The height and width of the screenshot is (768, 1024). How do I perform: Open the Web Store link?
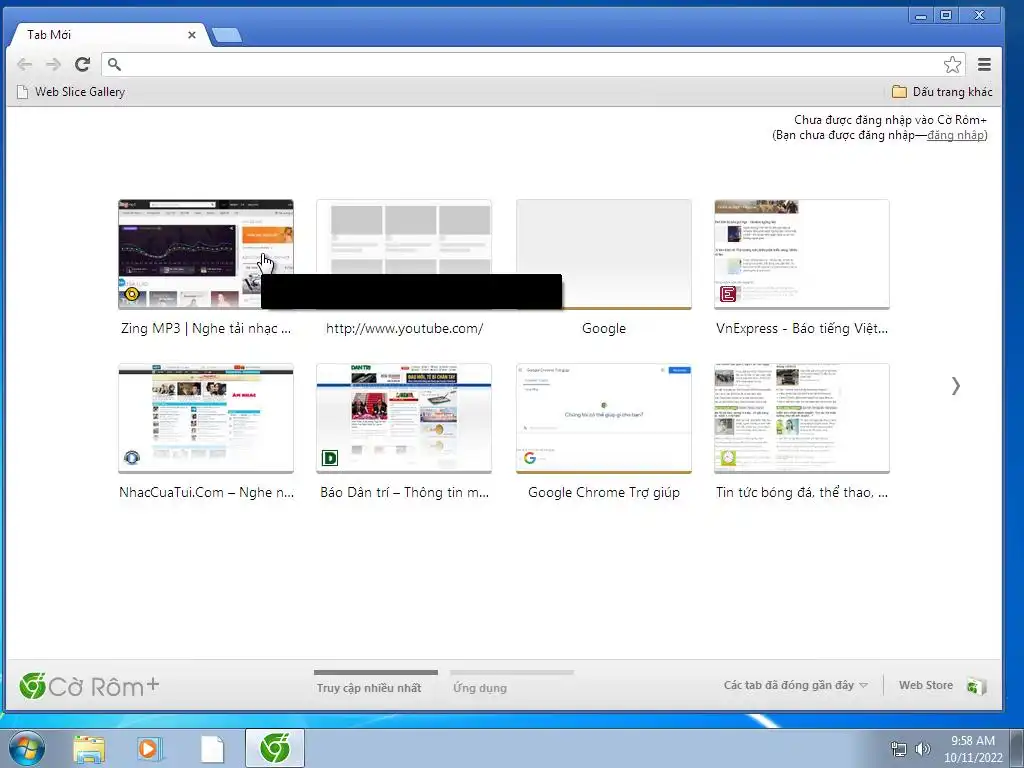pos(925,685)
